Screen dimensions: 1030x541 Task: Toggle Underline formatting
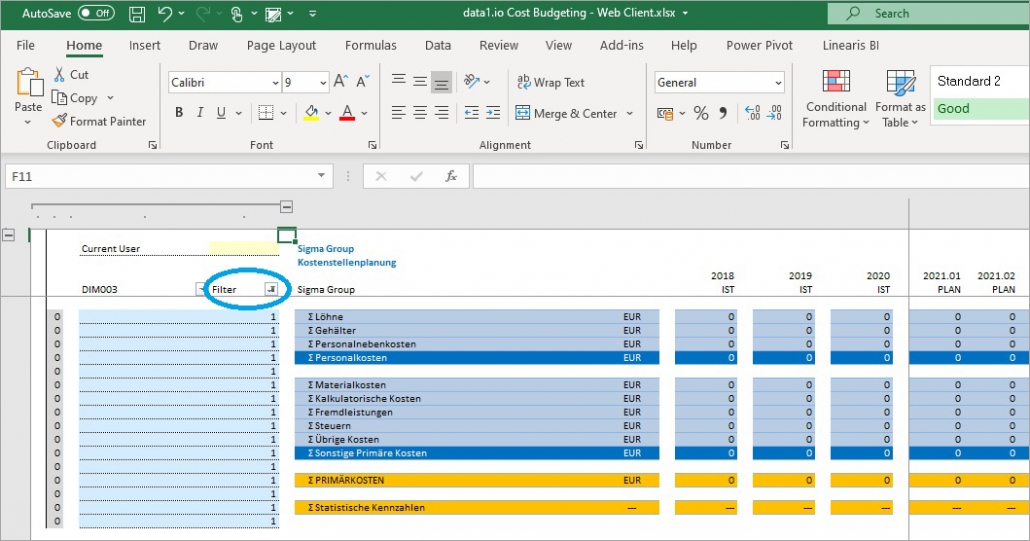pos(221,113)
